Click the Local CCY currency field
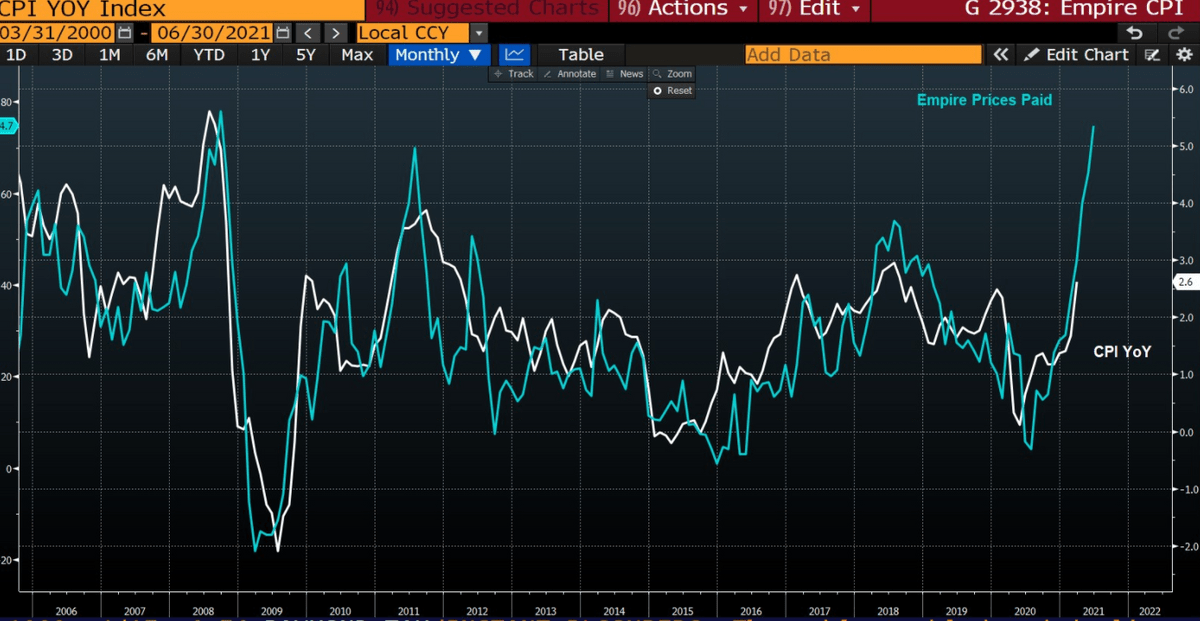The height and width of the screenshot is (621, 1200). 411,33
